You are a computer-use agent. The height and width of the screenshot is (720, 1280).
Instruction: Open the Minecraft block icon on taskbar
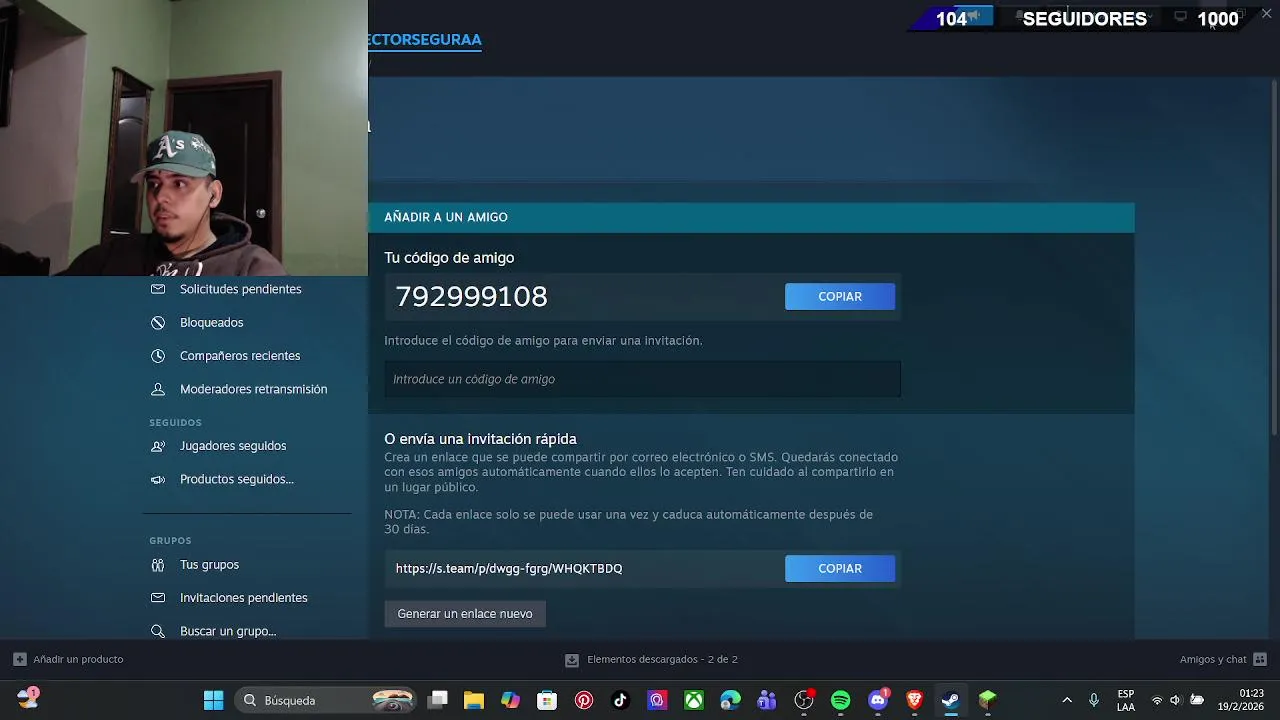click(x=988, y=701)
